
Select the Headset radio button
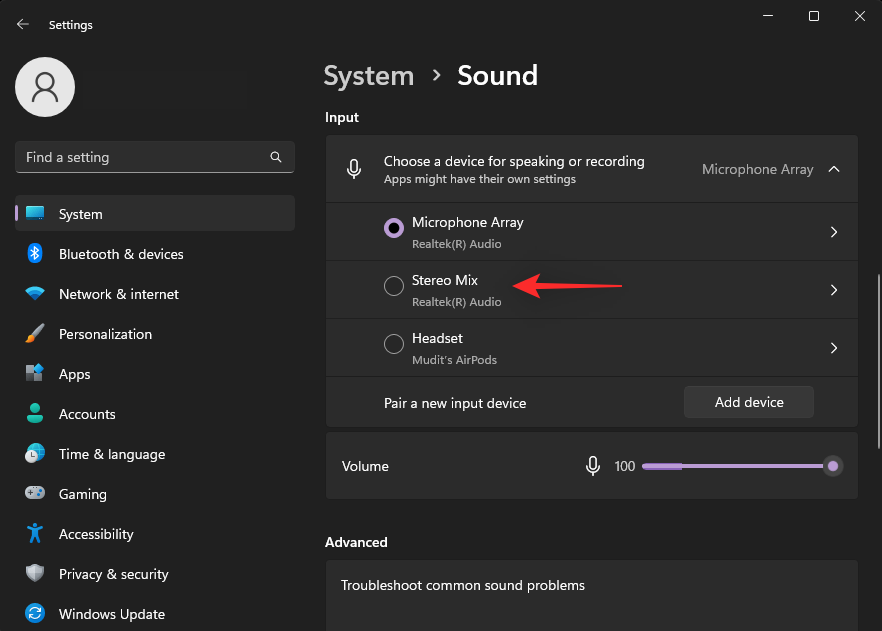pos(394,345)
